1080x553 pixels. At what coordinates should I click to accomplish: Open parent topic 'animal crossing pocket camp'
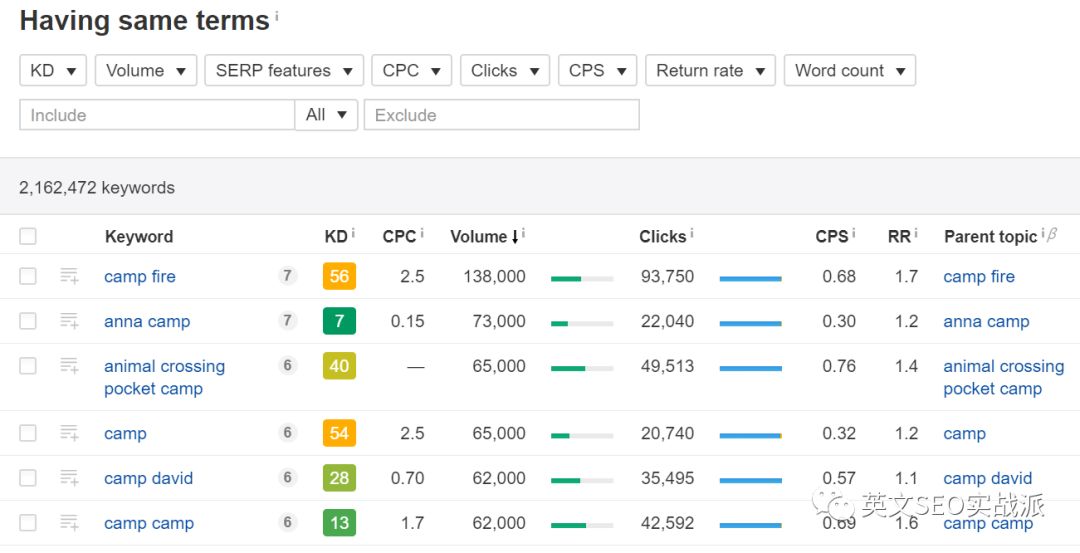[1003, 377]
